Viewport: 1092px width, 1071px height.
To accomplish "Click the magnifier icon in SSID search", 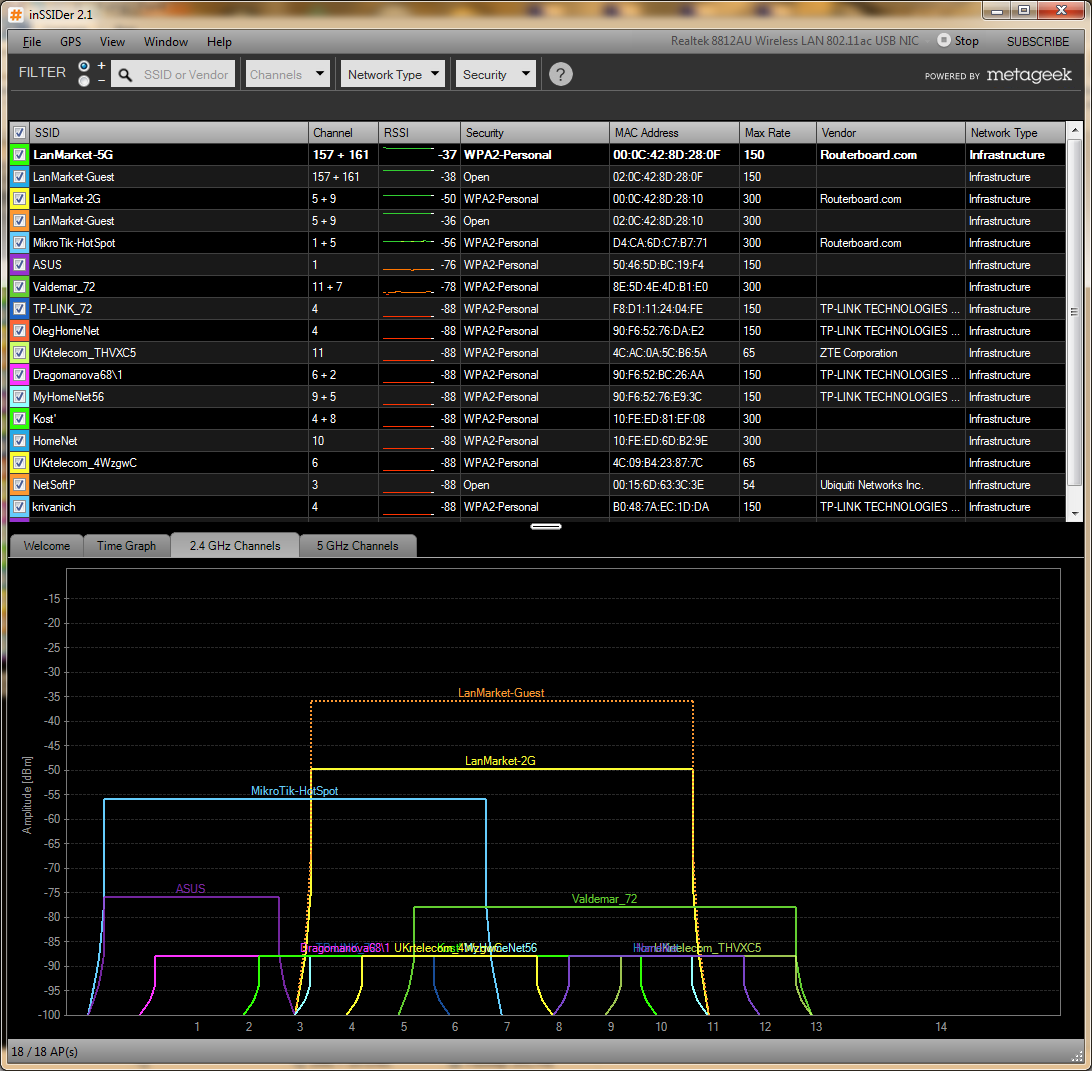I will (126, 75).
